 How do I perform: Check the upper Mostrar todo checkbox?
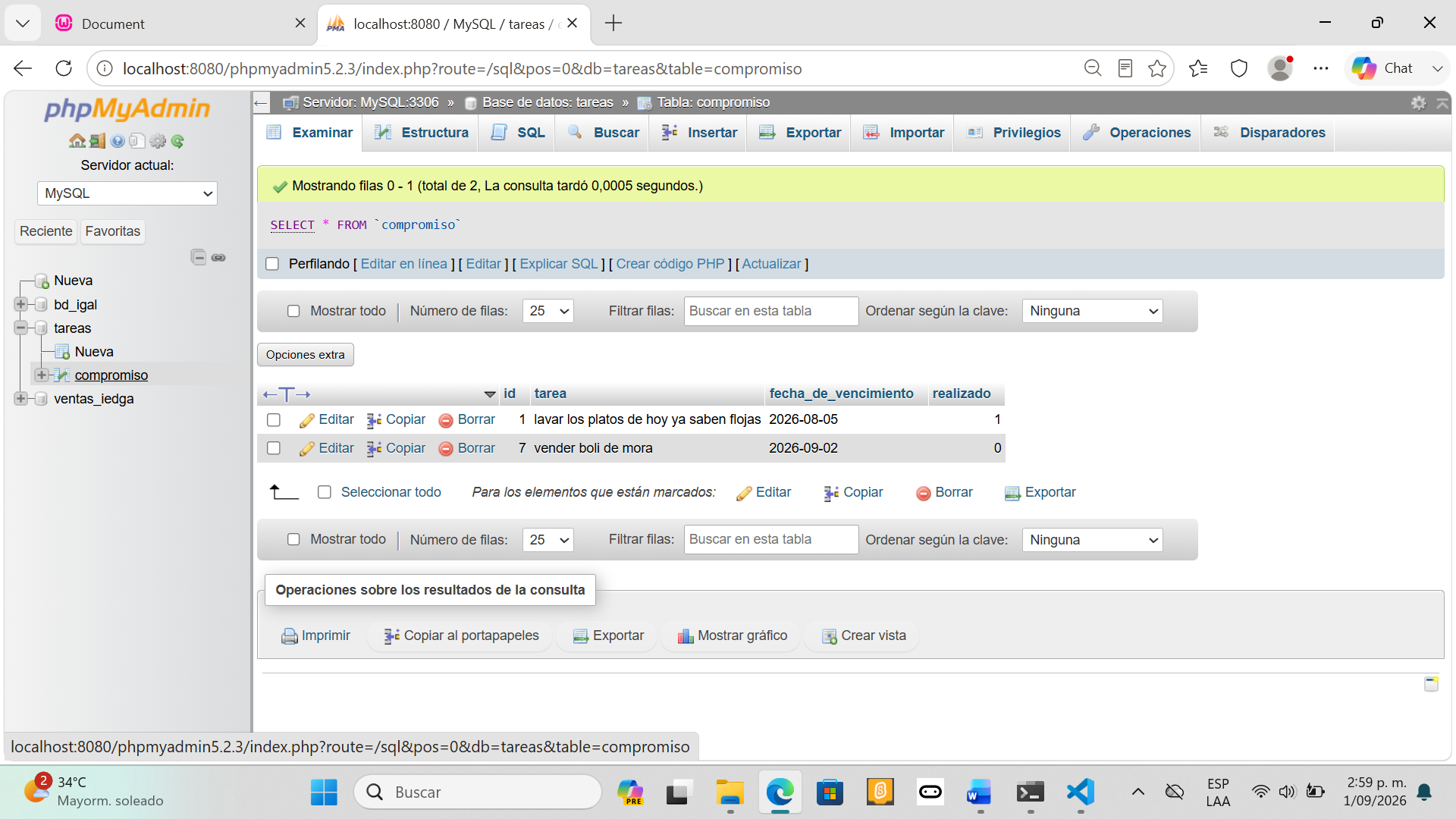click(x=293, y=311)
